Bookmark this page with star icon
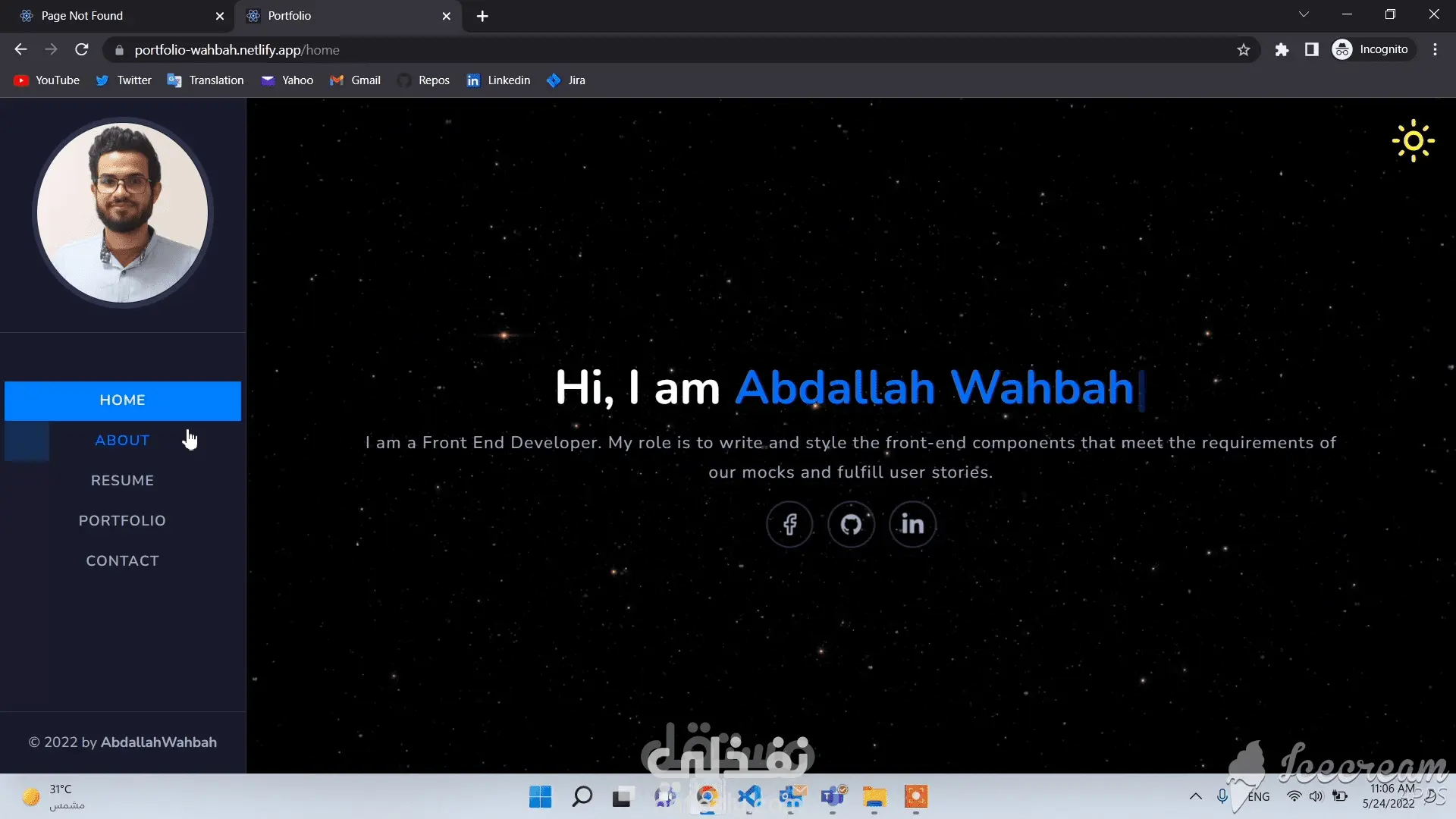This screenshot has width=1456, height=819. click(x=1244, y=50)
